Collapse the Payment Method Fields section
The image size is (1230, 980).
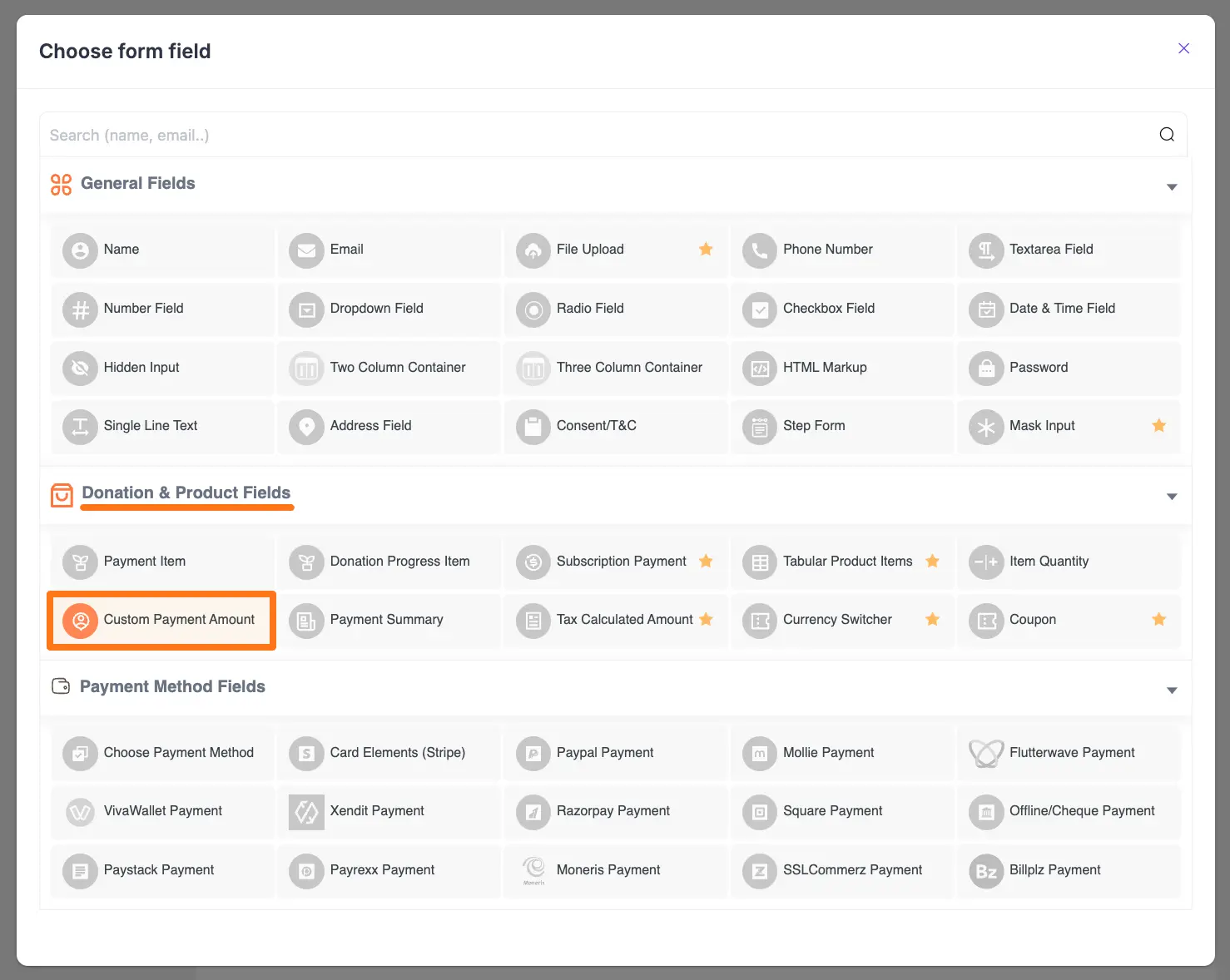coord(1172,690)
